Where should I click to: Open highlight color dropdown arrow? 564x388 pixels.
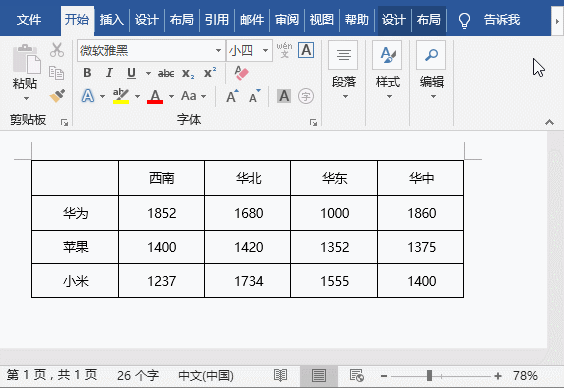pyautogui.click(x=137, y=96)
